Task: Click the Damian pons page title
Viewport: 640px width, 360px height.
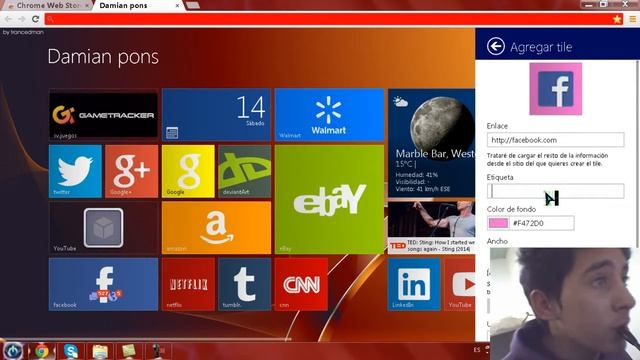Action: (103, 57)
